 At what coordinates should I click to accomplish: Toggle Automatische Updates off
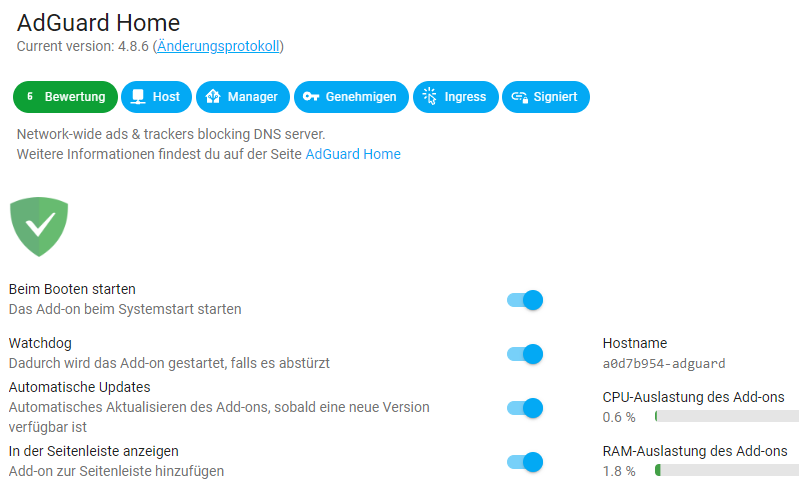(x=525, y=408)
